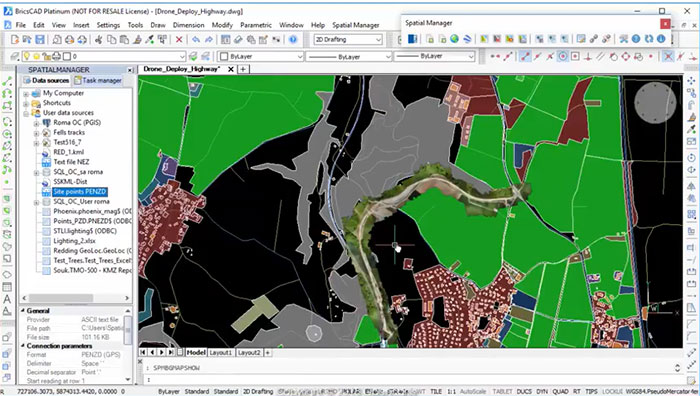The width and height of the screenshot is (700, 396).
Task: Collapse the General properties section
Action: (23, 310)
